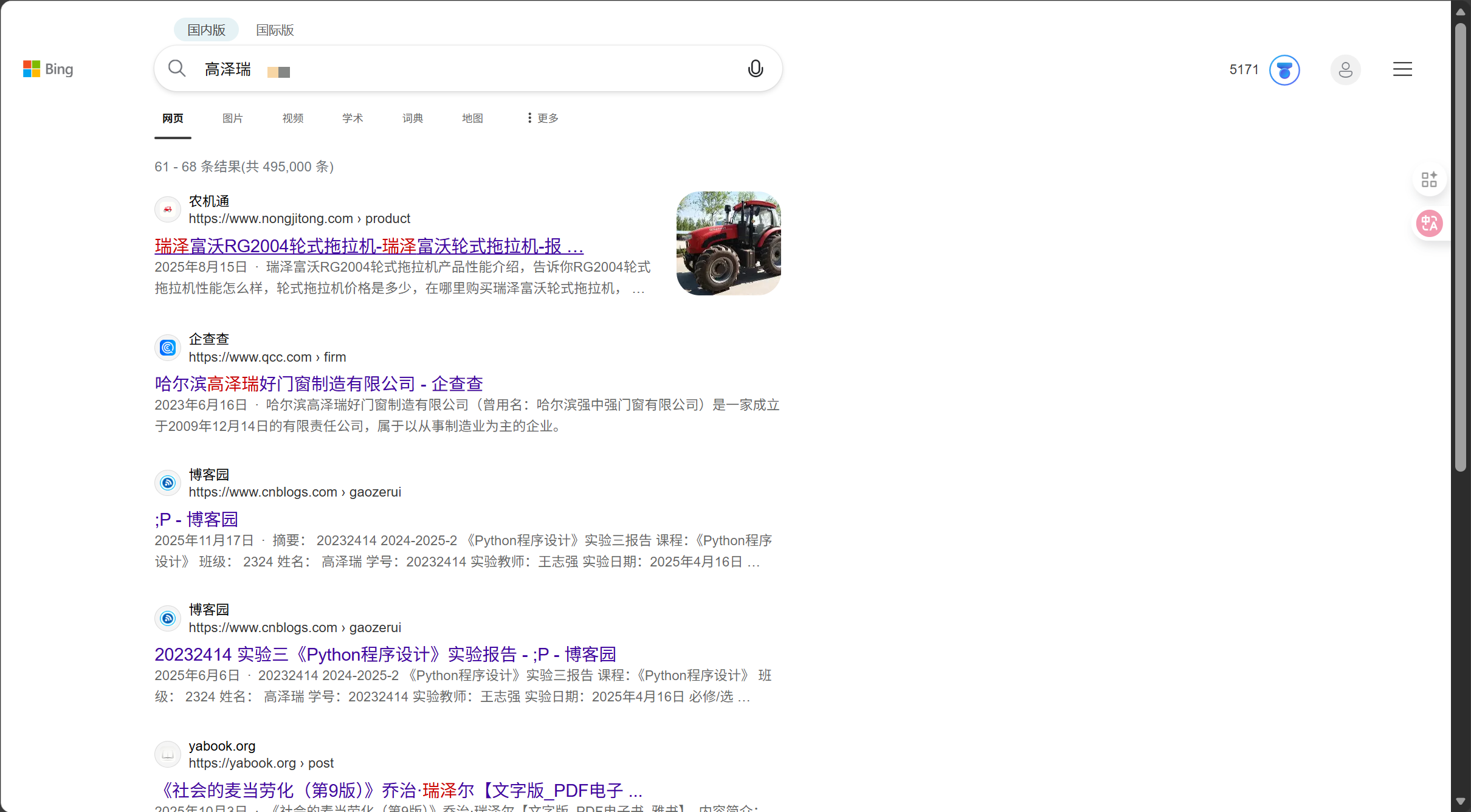Open the hamburger settings menu

[1402, 69]
